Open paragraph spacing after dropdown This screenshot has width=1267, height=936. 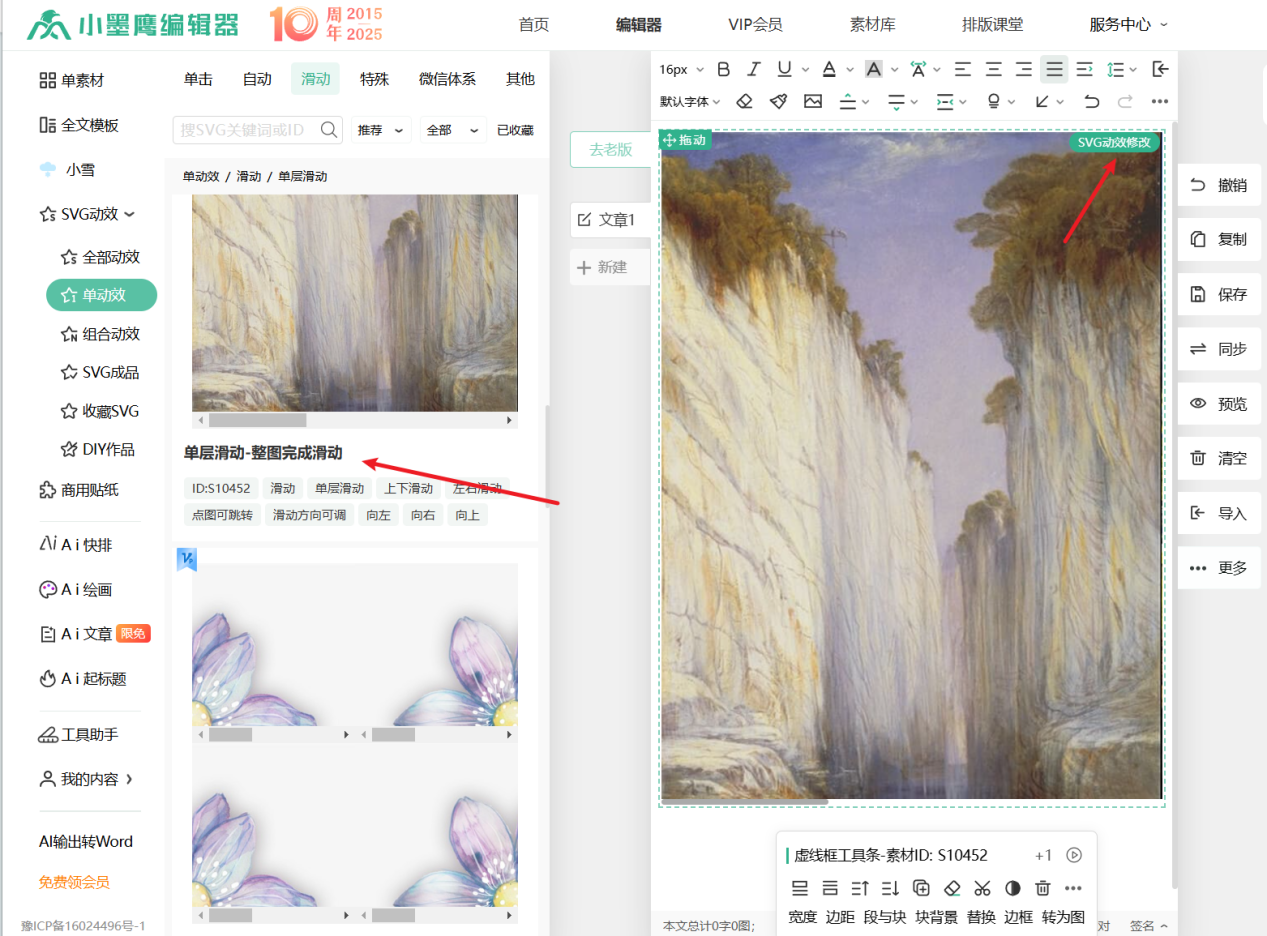(x=902, y=101)
